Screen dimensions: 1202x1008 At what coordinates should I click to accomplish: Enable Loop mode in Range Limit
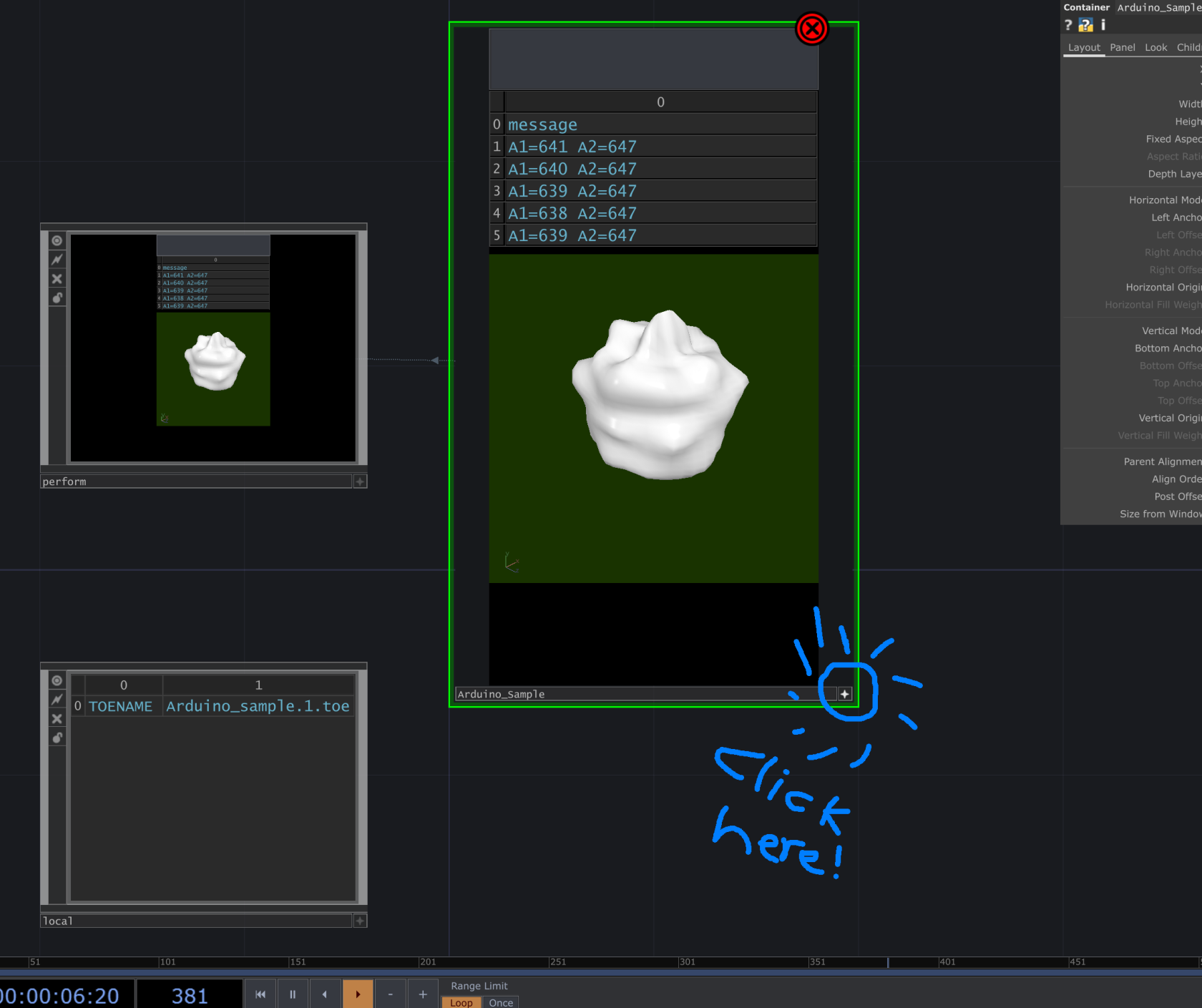tap(461, 1002)
